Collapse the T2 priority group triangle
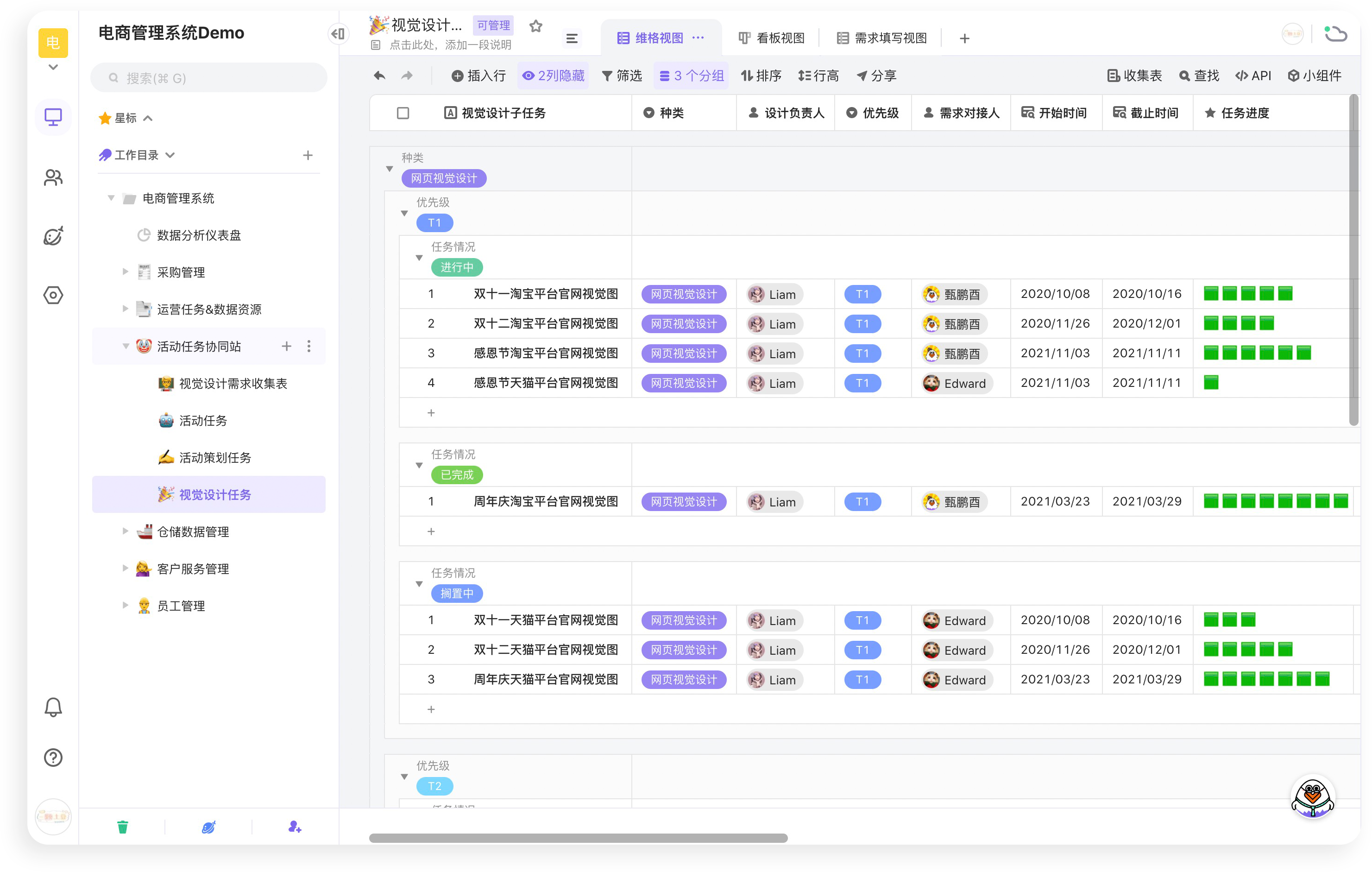Image resolution: width=1372 pixels, height=872 pixels. coord(404,776)
